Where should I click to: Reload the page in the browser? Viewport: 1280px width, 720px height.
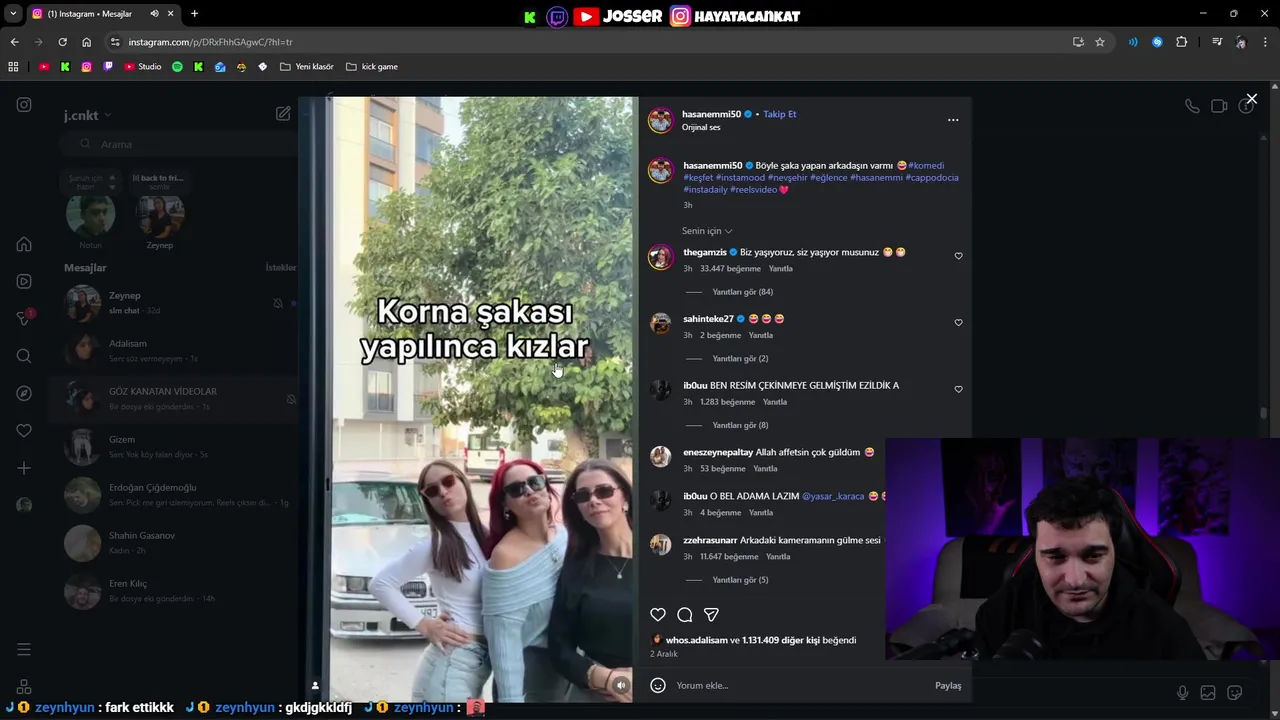[x=62, y=42]
